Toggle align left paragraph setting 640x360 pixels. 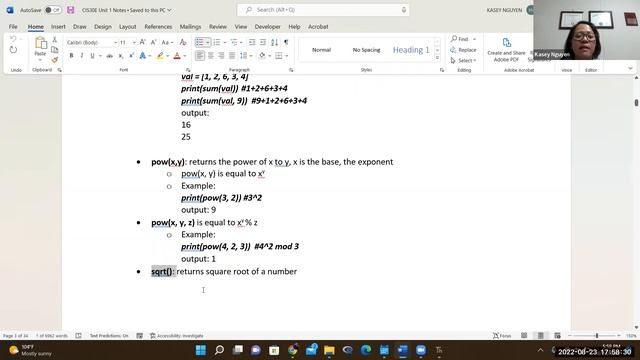(200, 56)
